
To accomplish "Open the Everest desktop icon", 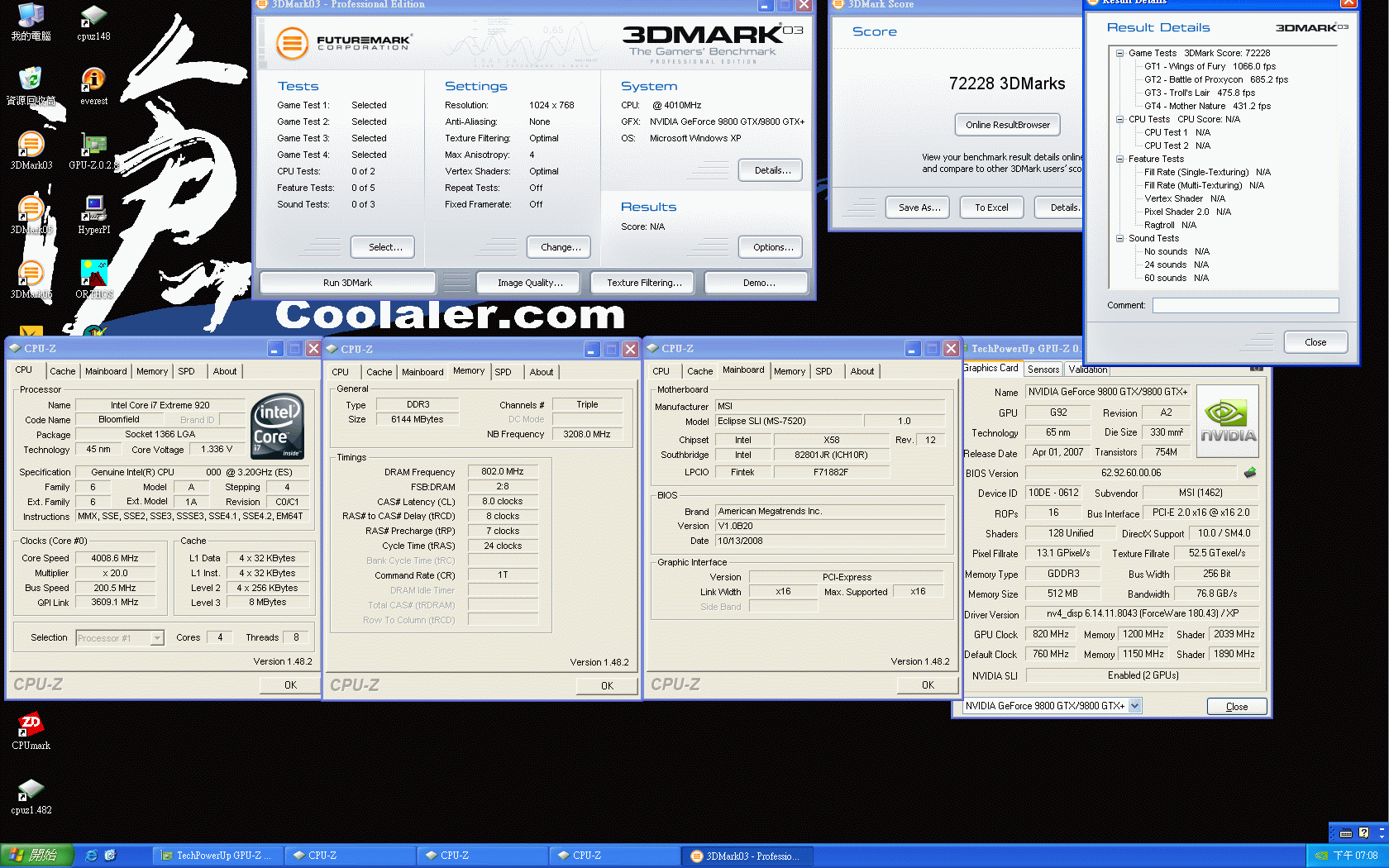I will tap(93, 87).
